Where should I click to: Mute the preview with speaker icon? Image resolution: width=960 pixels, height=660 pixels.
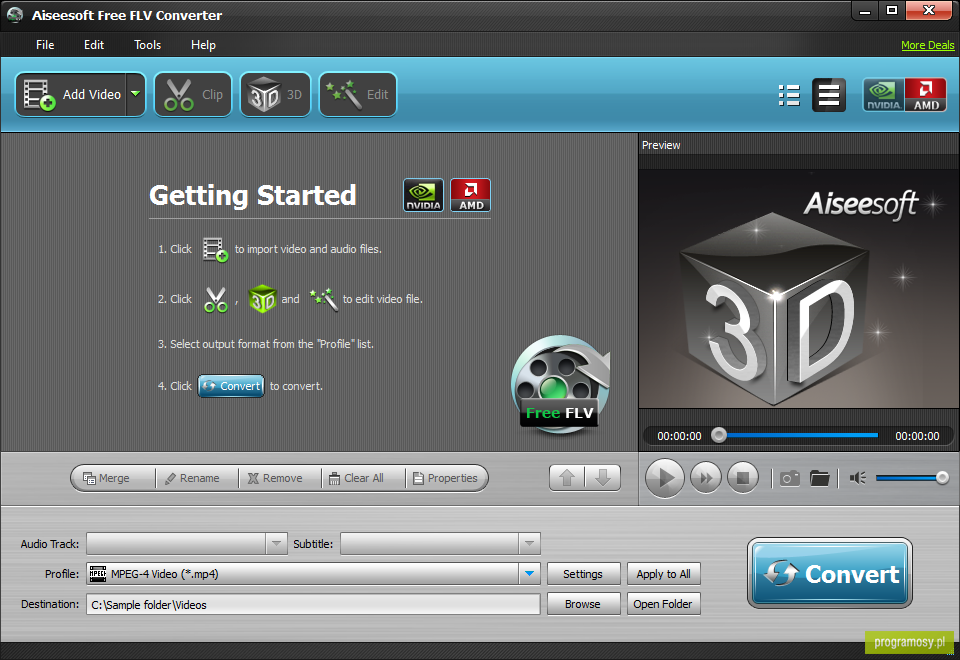click(857, 478)
